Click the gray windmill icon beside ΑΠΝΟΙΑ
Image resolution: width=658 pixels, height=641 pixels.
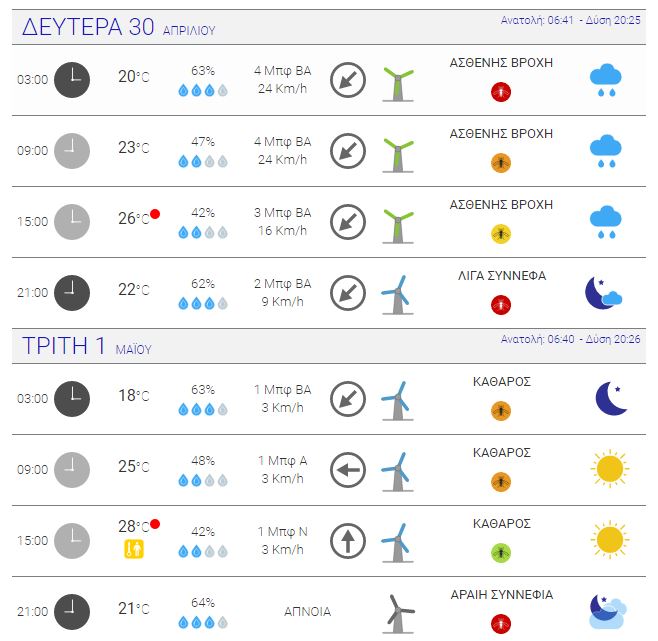(398, 614)
